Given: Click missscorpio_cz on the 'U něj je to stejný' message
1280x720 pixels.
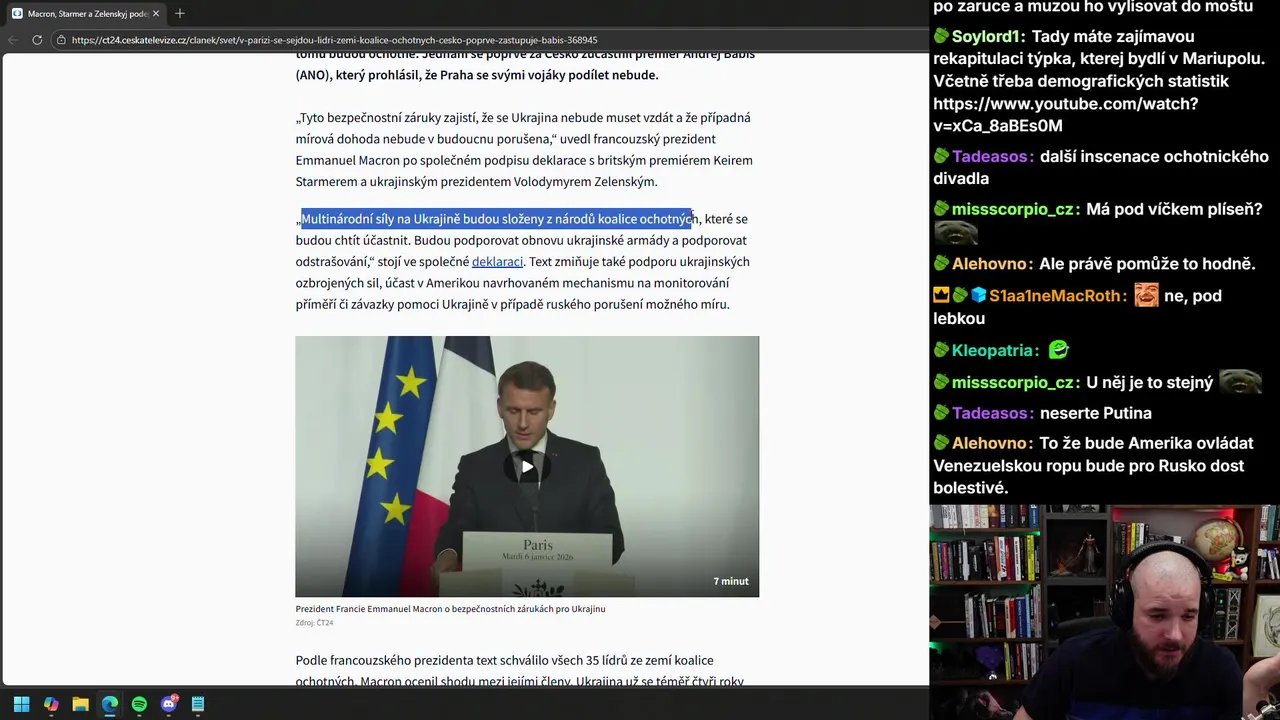Looking at the screenshot, I should [1013, 383].
